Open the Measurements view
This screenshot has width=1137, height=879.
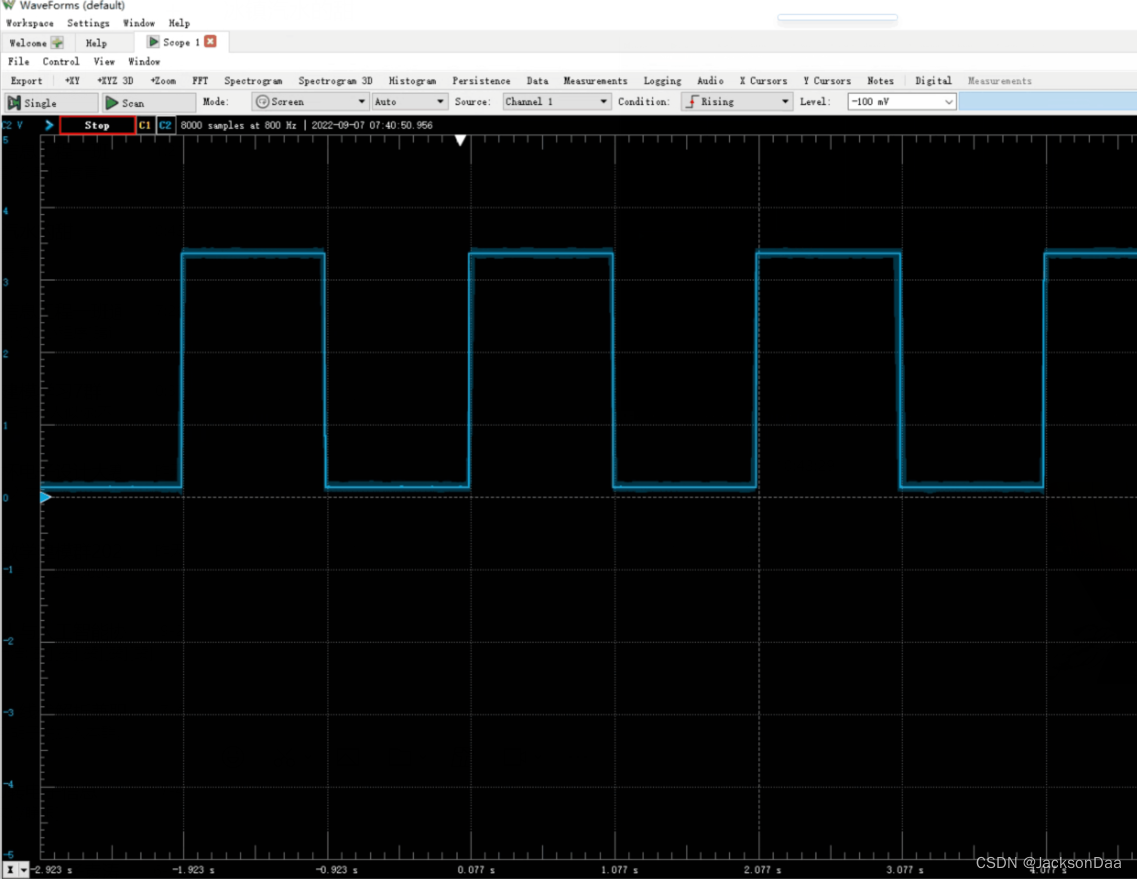click(595, 81)
